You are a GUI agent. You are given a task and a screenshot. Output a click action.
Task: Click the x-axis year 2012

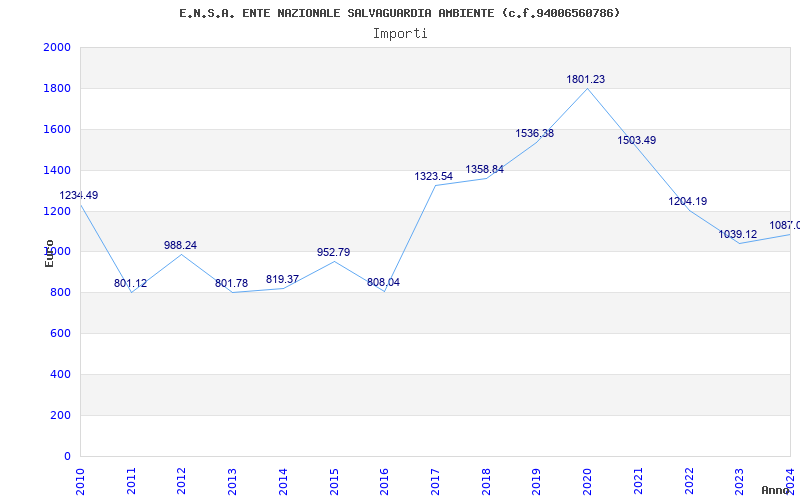coord(182,481)
